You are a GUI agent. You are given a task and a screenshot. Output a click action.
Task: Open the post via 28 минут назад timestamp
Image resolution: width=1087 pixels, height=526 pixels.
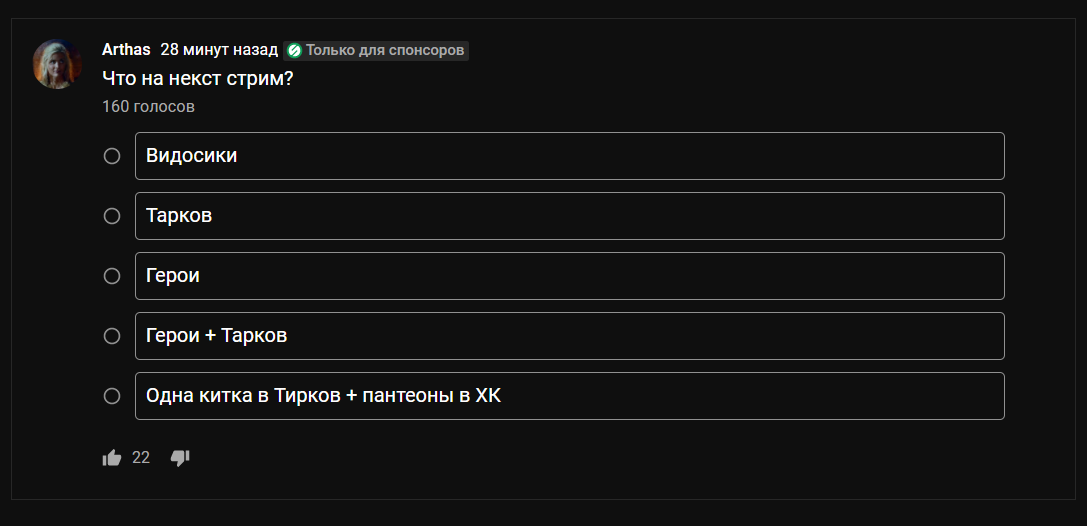[x=219, y=50]
